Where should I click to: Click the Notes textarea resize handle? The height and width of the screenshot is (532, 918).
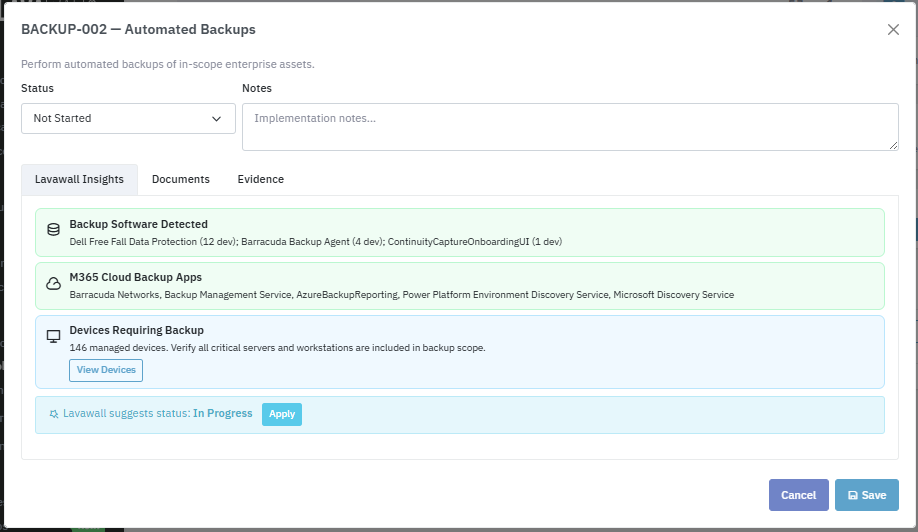[893, 146]
